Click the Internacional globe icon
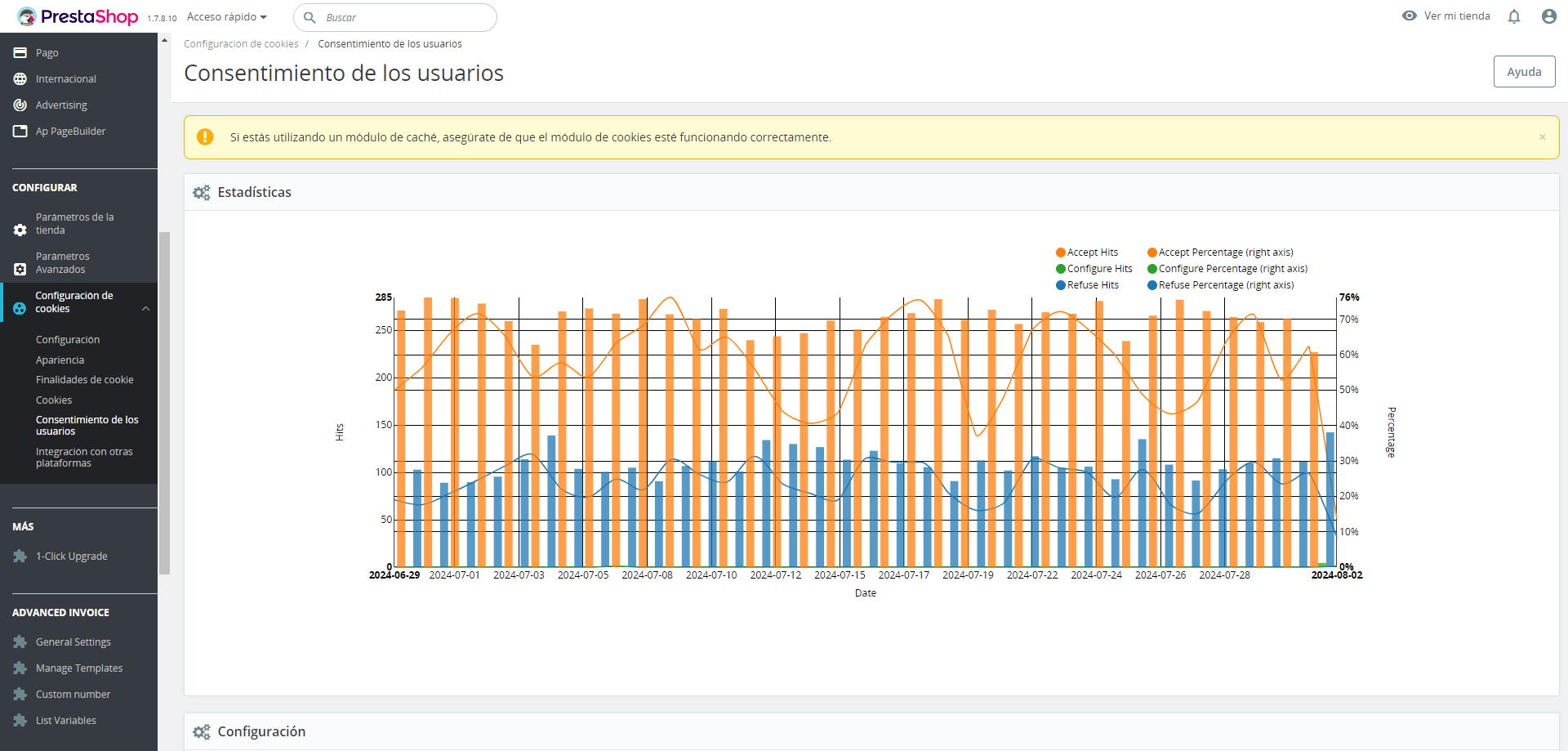Viewport: 1568px width, 751px height. pos(20,78)
